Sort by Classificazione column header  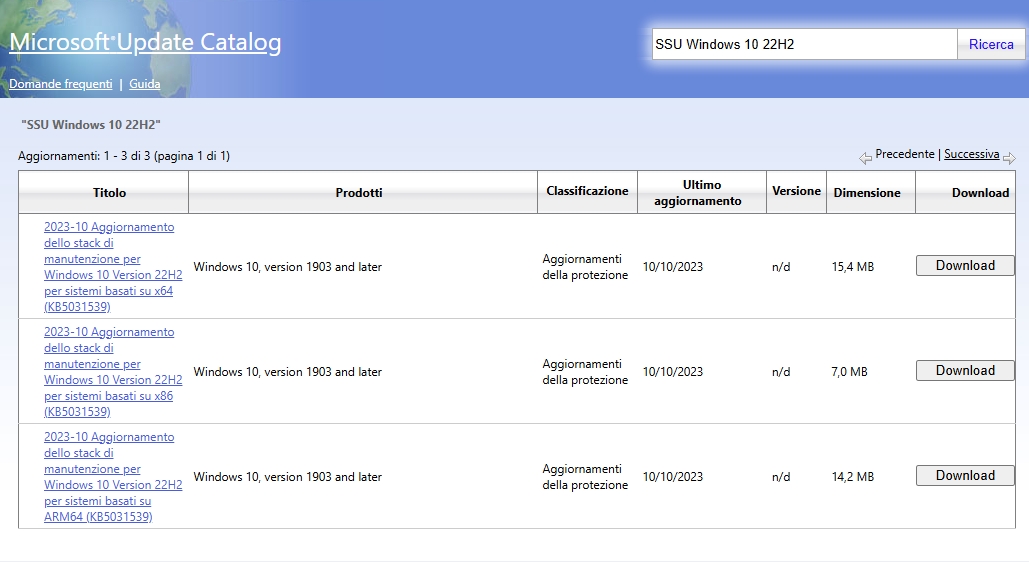pyautogui.click(x=587, y=191)
